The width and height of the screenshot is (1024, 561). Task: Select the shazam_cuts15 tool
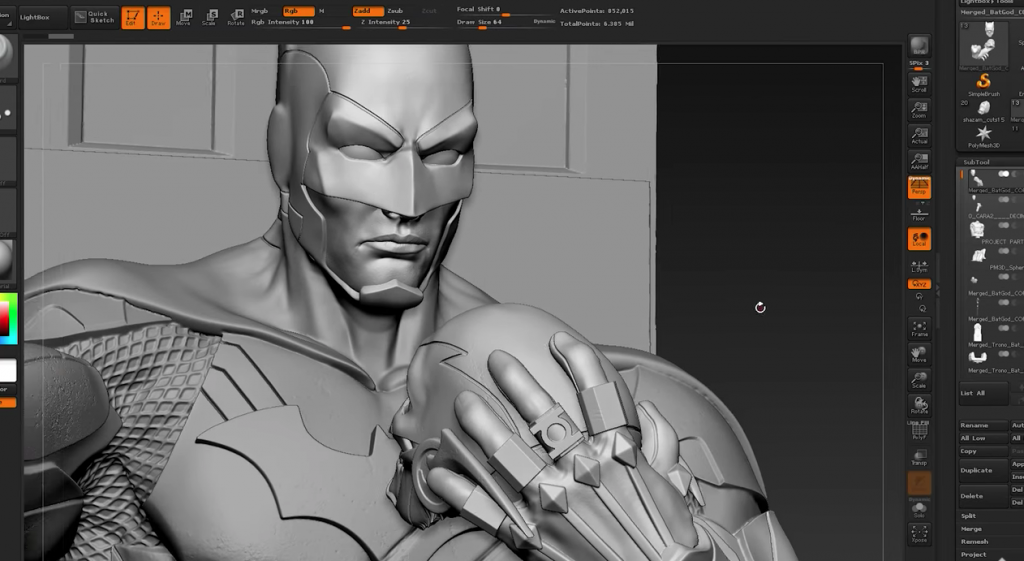[982, 111]
